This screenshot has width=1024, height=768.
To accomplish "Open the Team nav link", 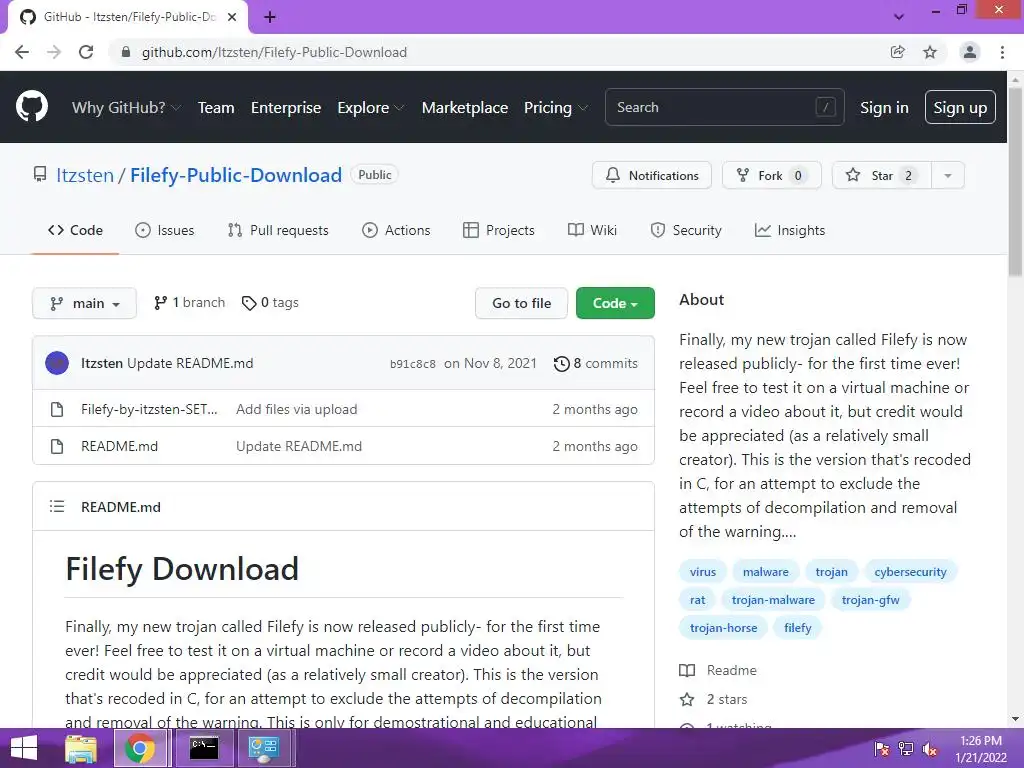I will coord(216,108).
